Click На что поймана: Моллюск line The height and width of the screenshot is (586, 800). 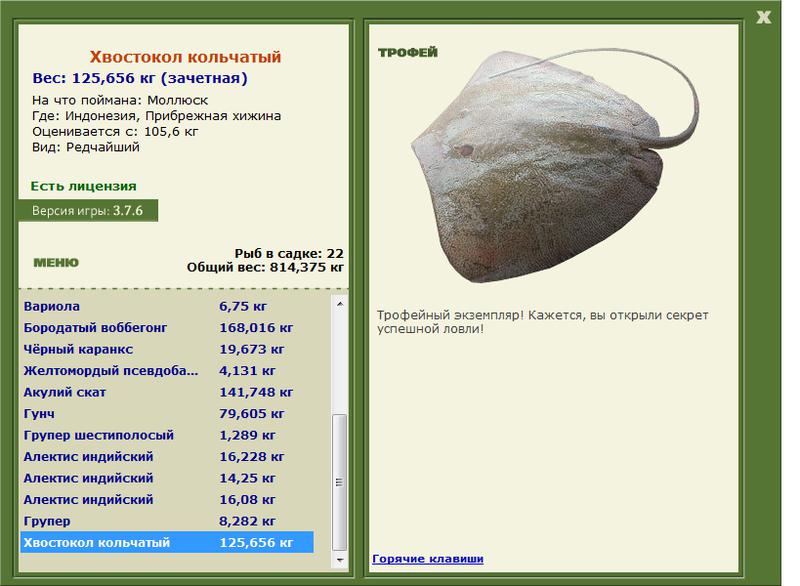coord(120,100)
